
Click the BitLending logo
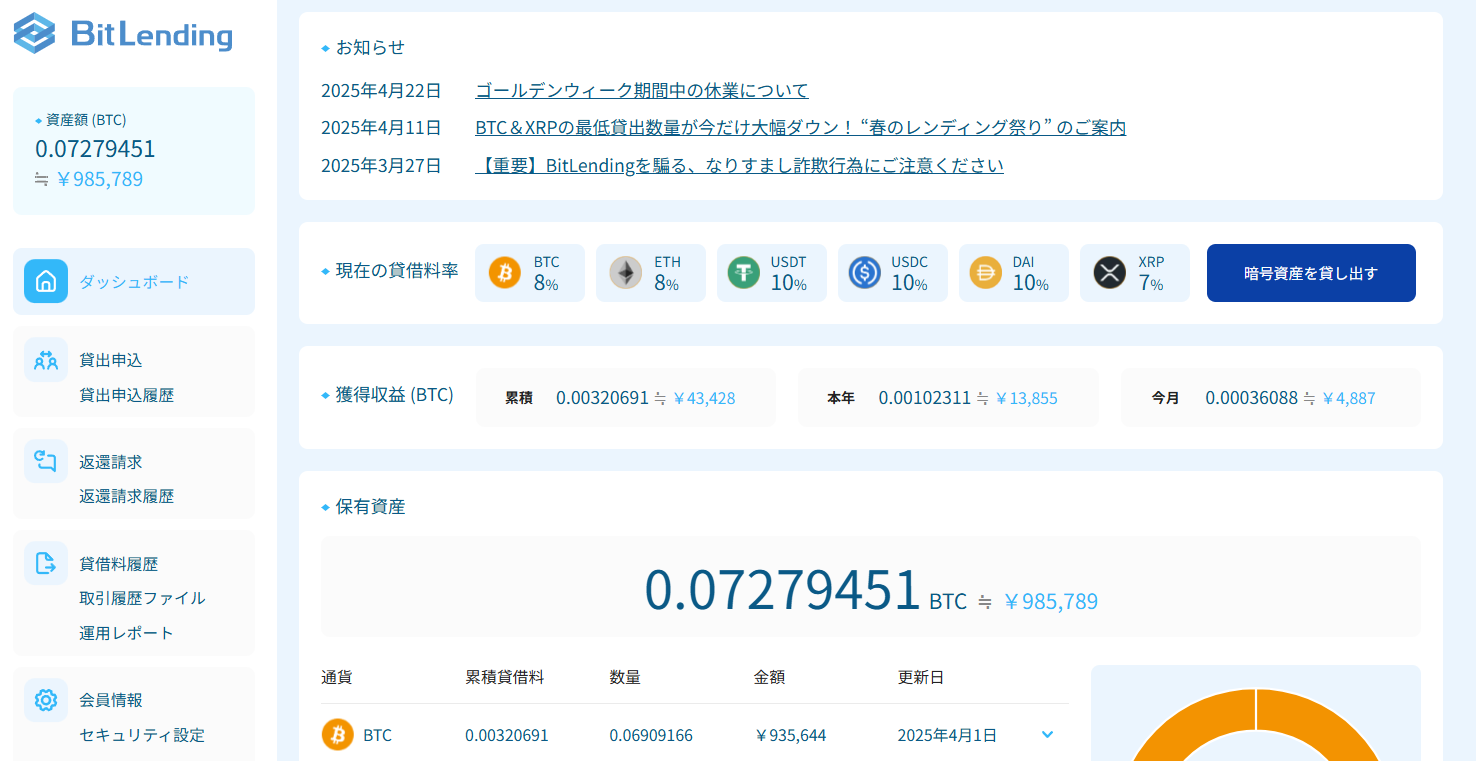(x=122, y=33)
